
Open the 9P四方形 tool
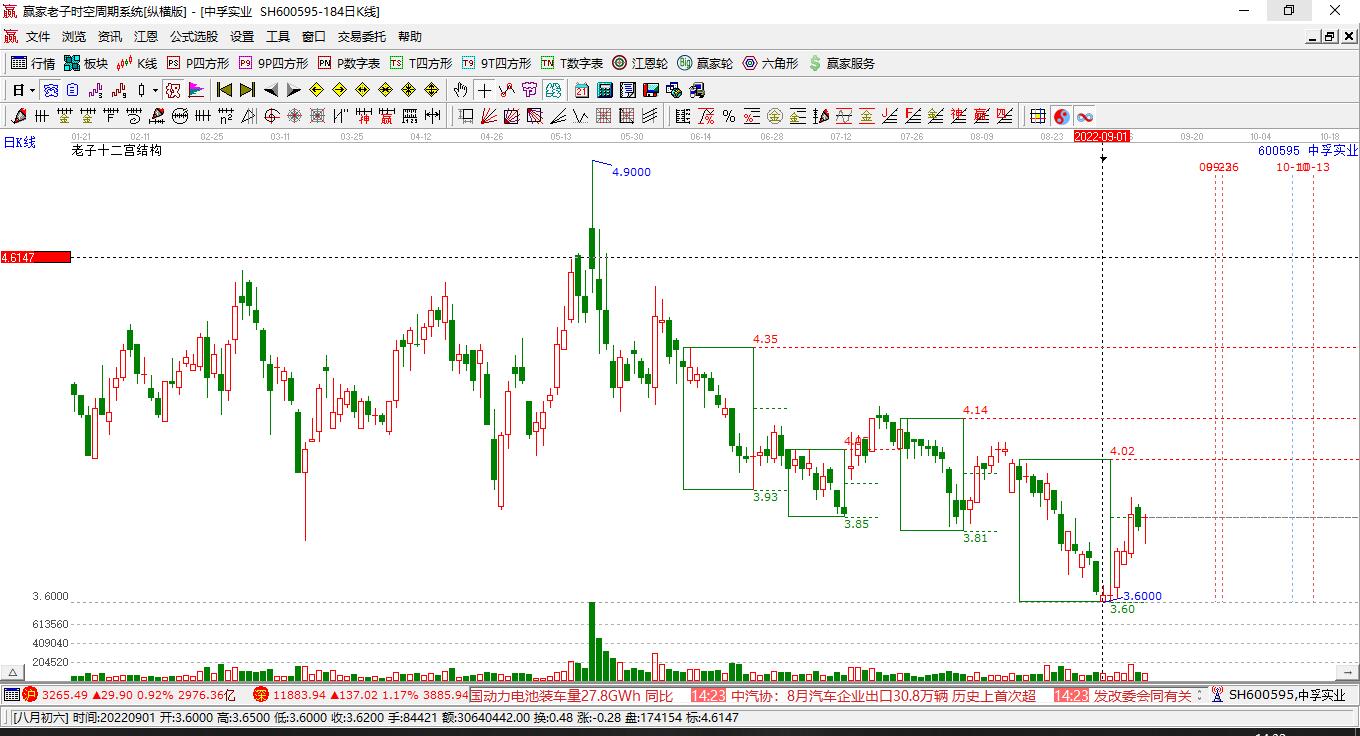[x=273, y=63]
